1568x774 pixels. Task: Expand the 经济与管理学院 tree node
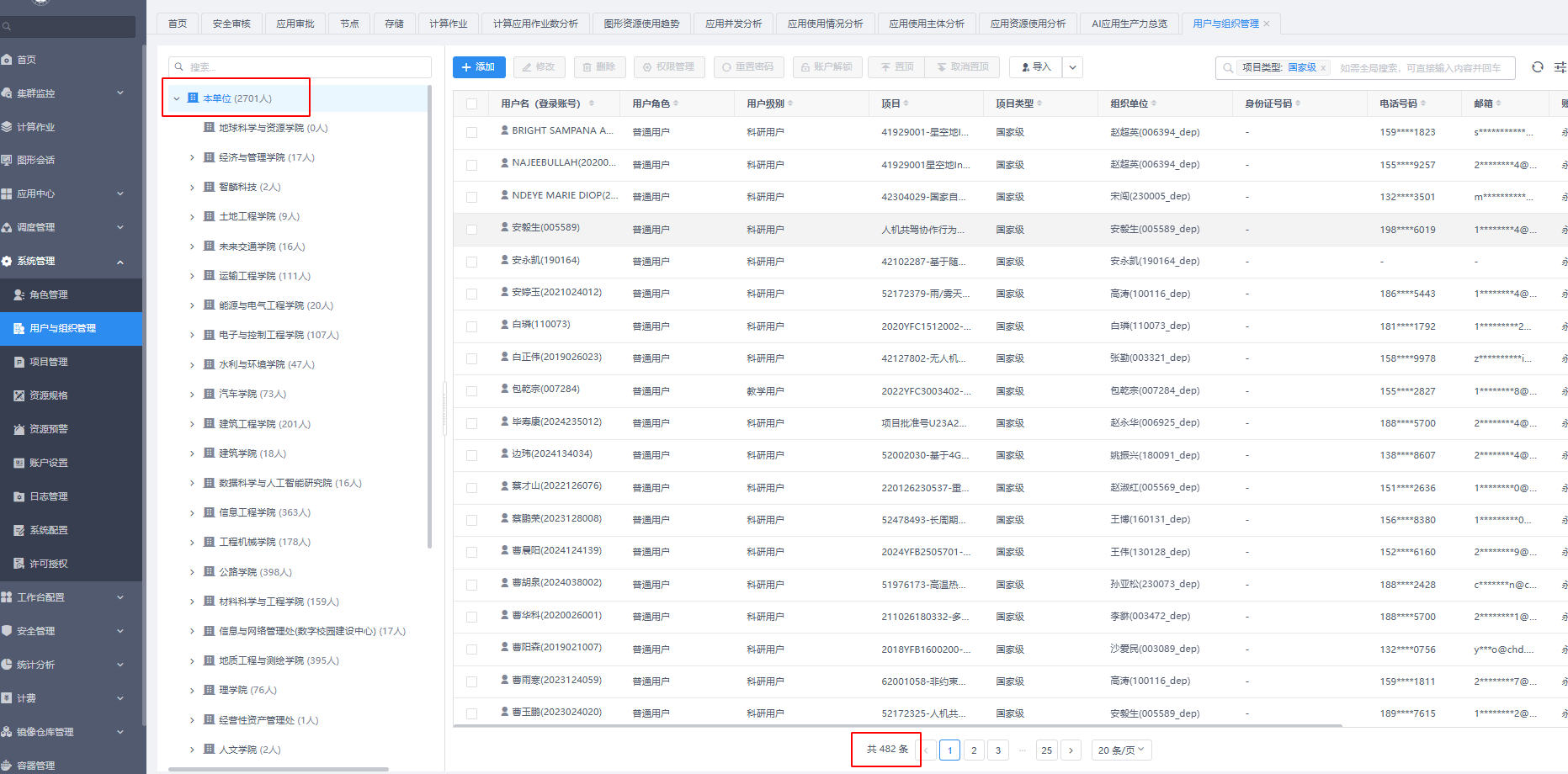[x=192, y=157]
